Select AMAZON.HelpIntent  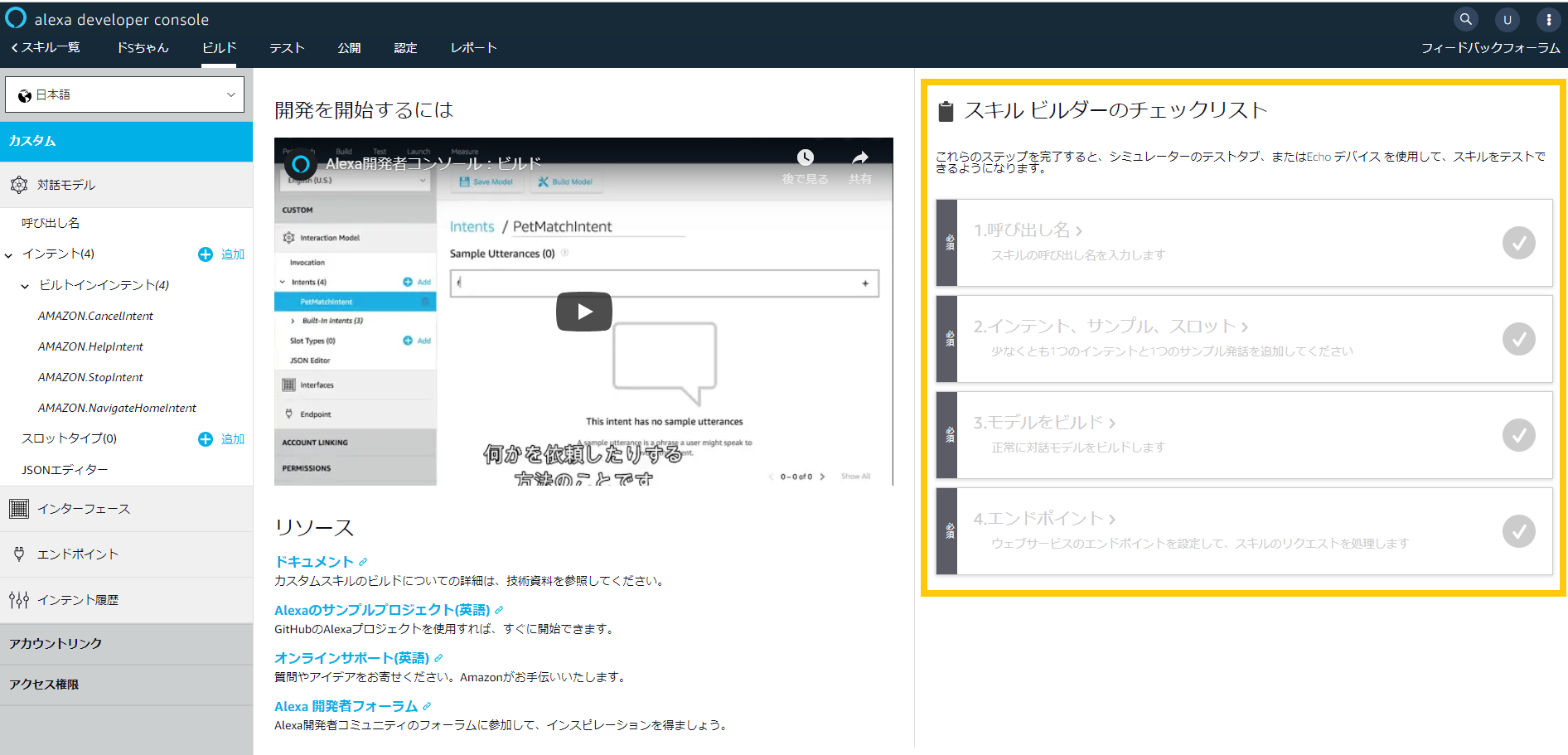90,346
